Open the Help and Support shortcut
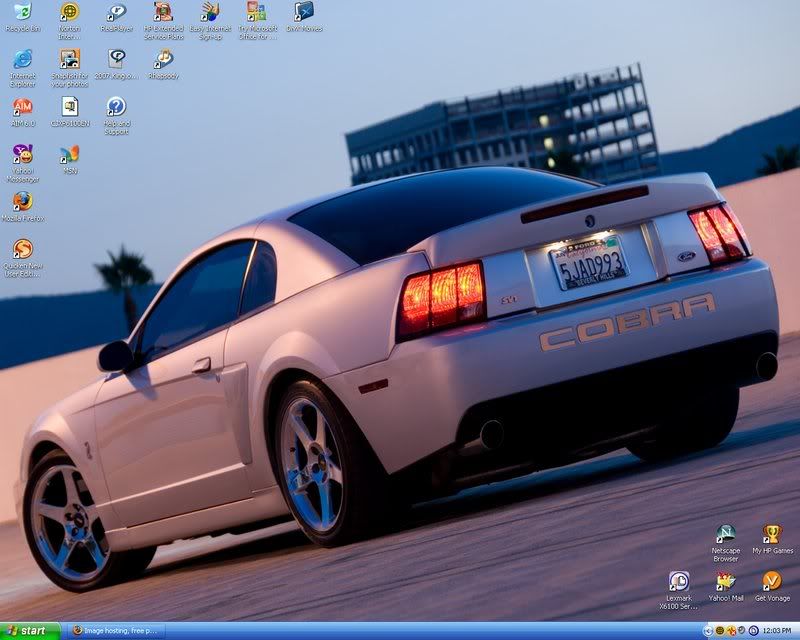The width and height of the screenshot is (800, 640). click(x=116, y=107)
